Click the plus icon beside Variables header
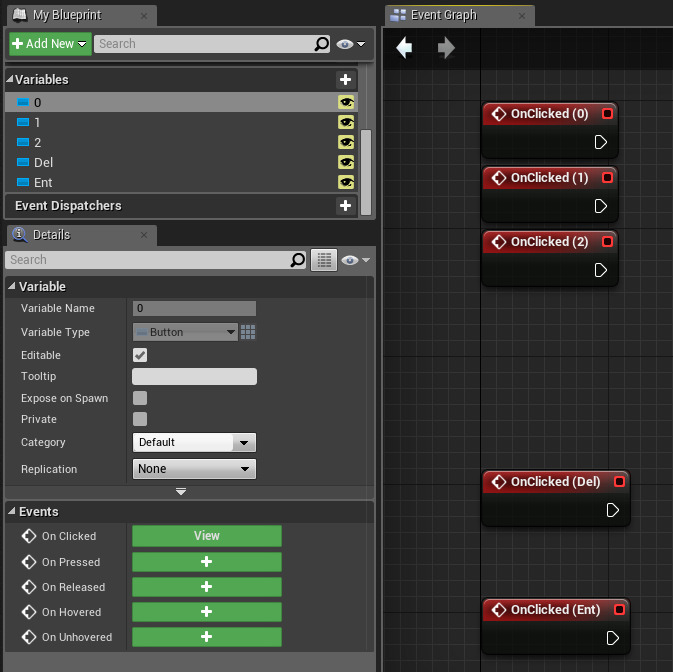This screenshot has width=673, height=672. click(345, 79)
